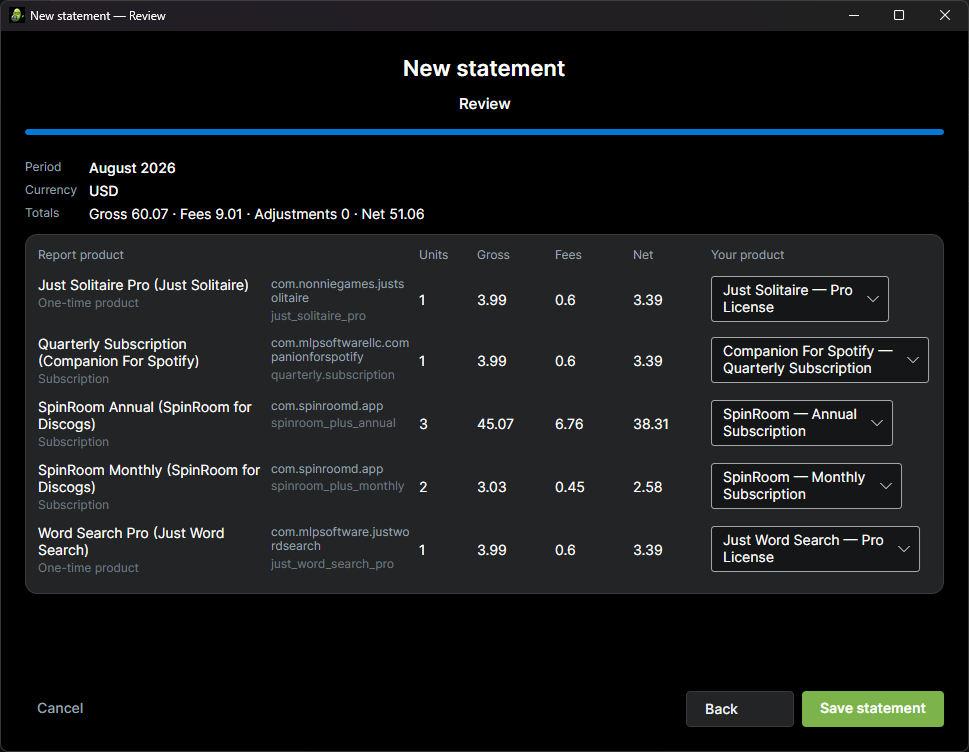This screenshot has height=752, width=969.
Task: Click the "3.03" gross value for SpinRoom Monthly
Action: [x=492, y=487]
